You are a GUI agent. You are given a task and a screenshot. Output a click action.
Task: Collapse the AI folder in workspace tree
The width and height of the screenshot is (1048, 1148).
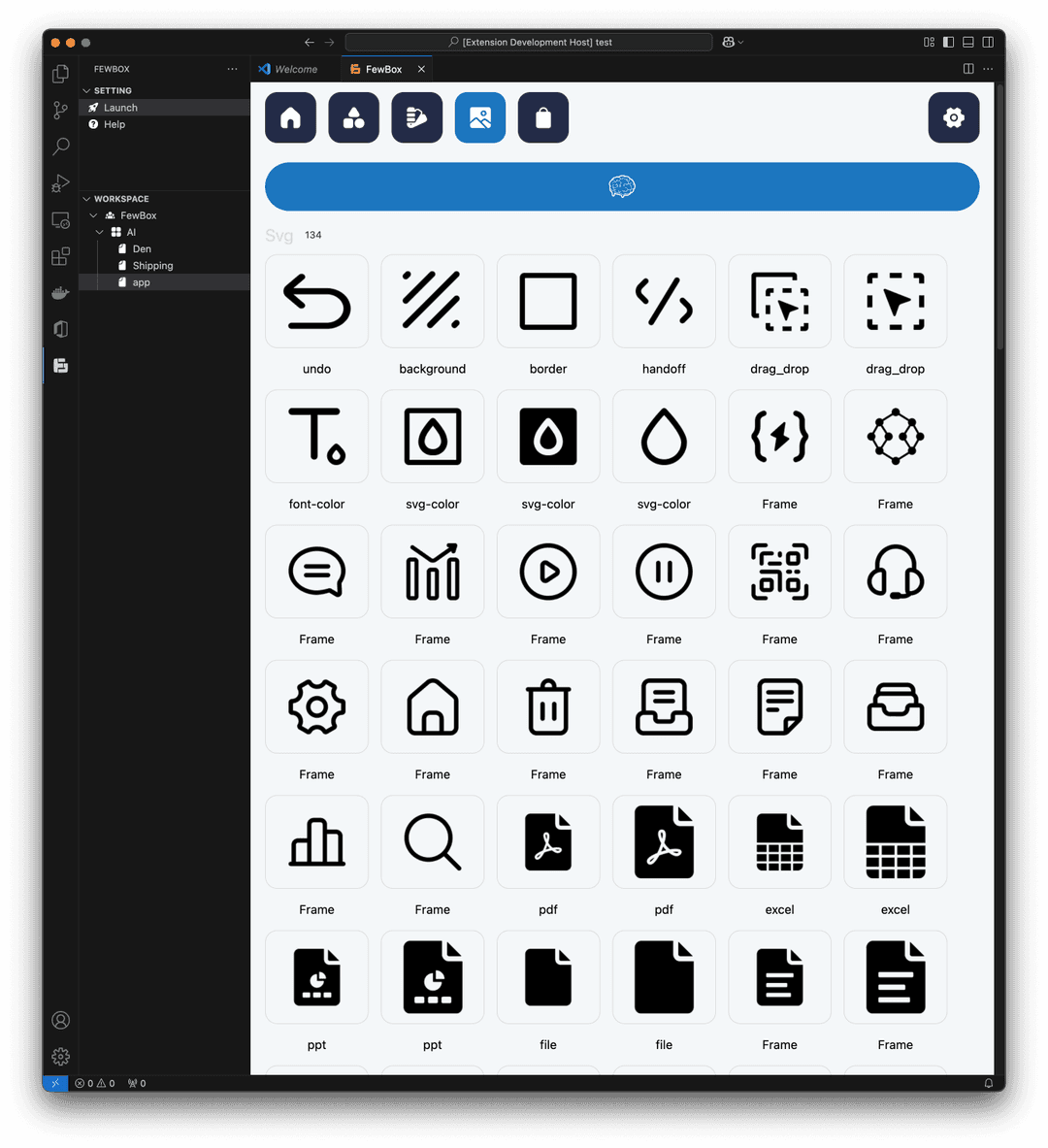(100, 233)
